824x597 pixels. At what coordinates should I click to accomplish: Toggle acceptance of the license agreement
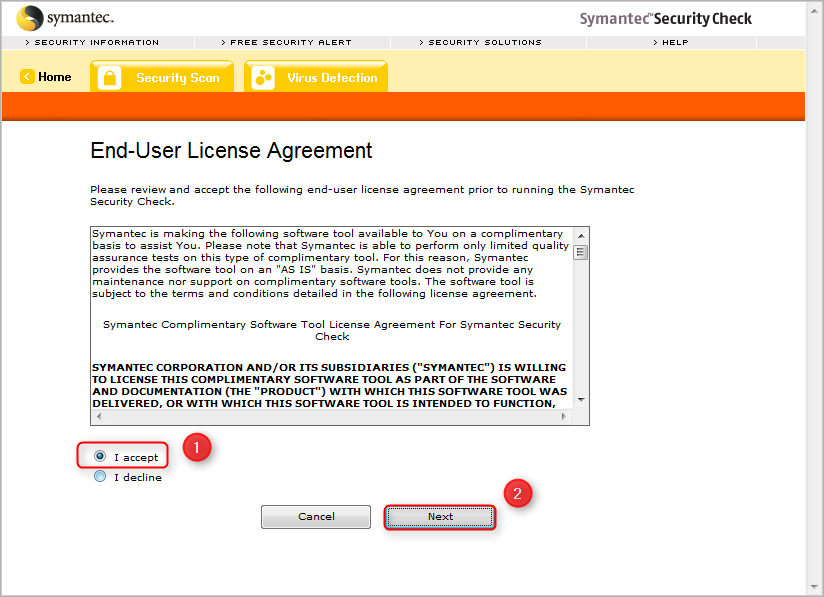point(99,456)
